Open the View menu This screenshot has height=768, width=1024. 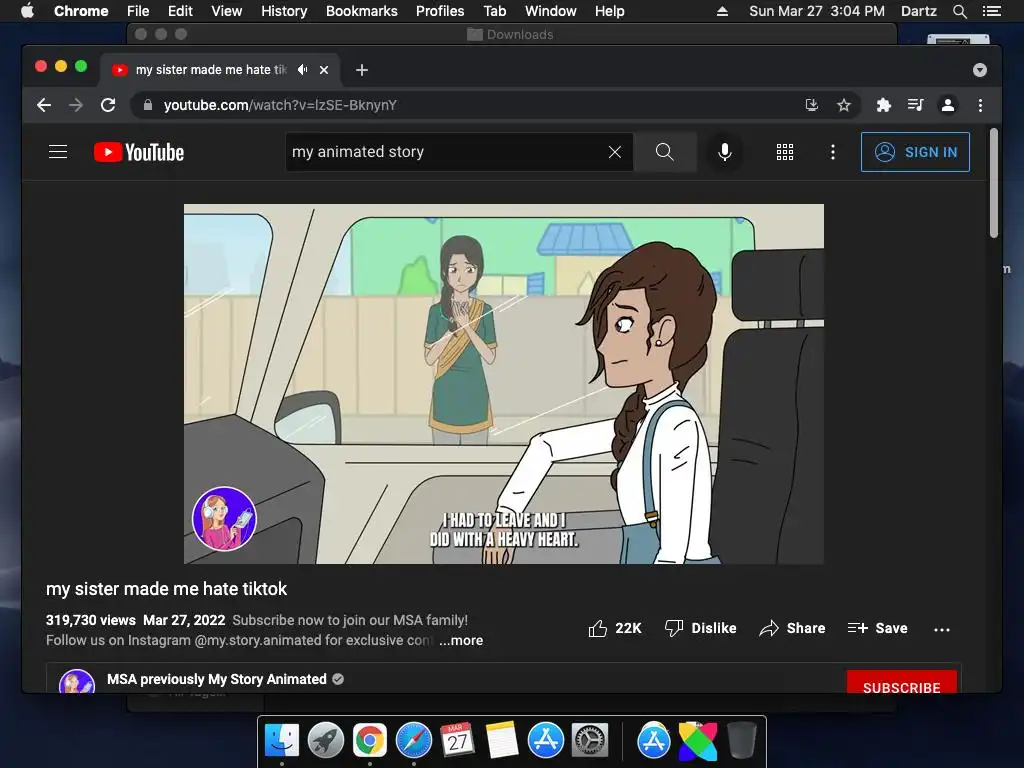pyautogui.click(x=227, y=11)
